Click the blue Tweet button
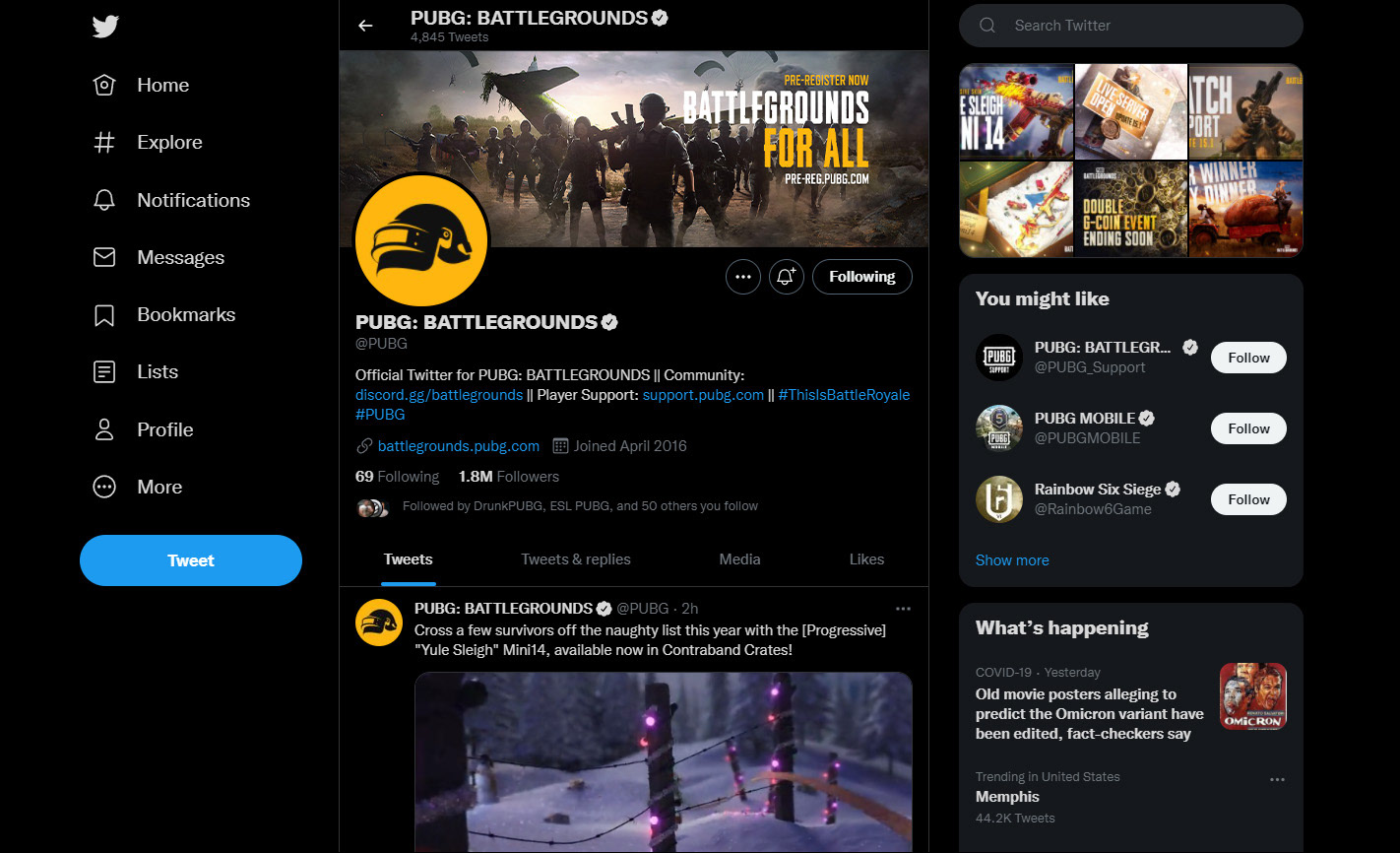The height and width of the screenshot is (853, 1400). [191, 560]
